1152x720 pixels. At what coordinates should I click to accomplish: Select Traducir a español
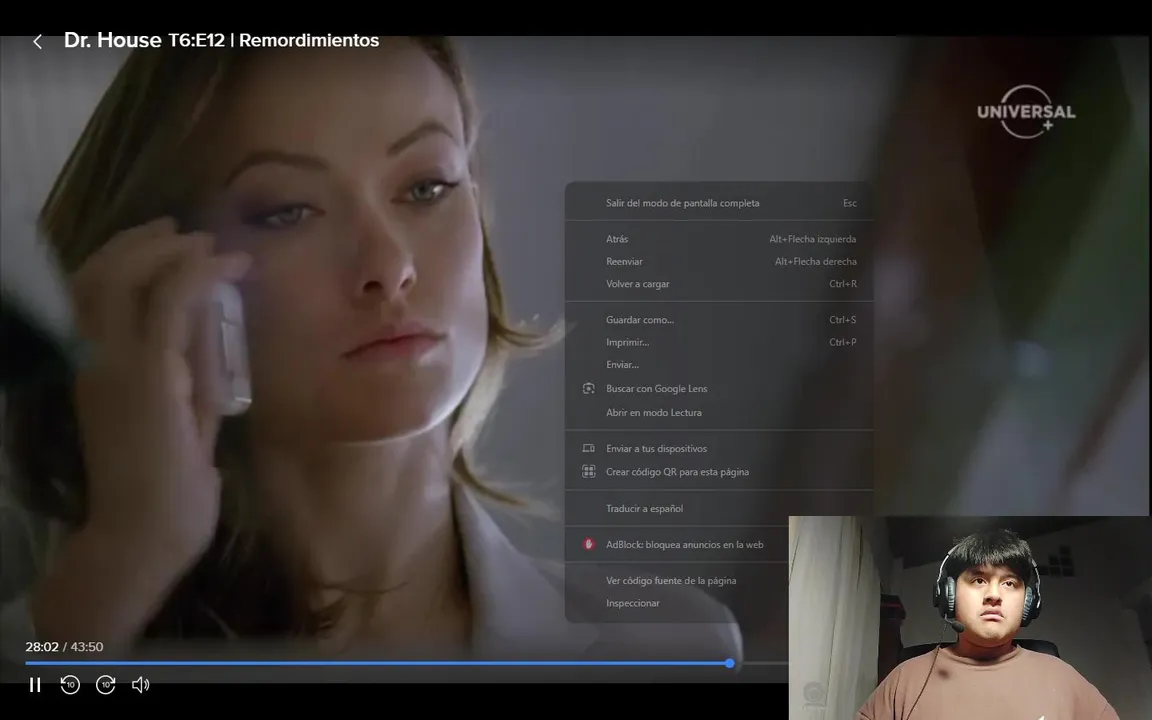coord(719,508)
